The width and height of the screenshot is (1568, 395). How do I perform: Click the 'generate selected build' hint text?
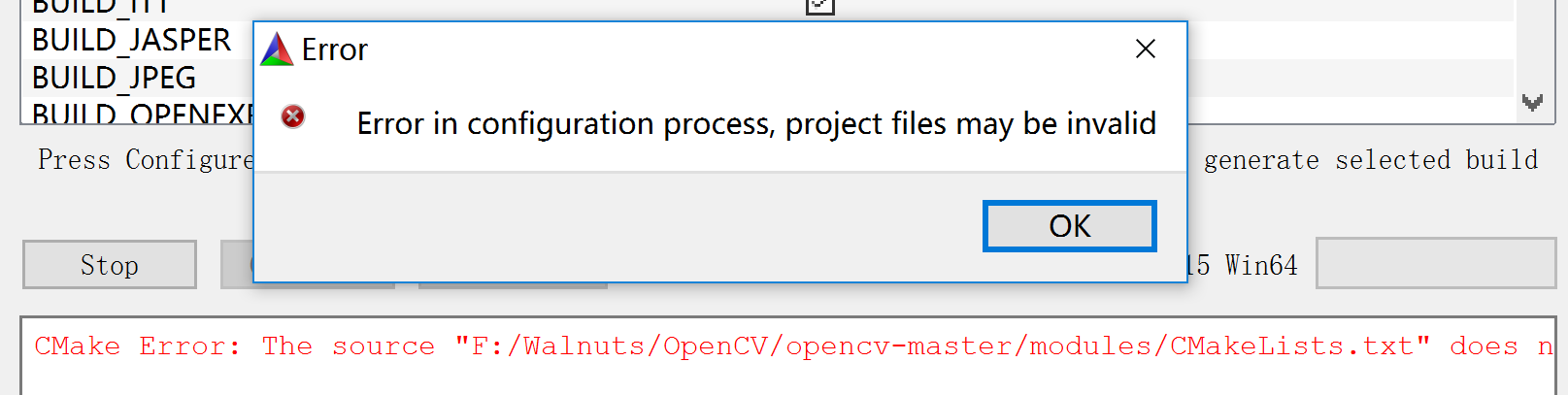tap(1371, 159)
